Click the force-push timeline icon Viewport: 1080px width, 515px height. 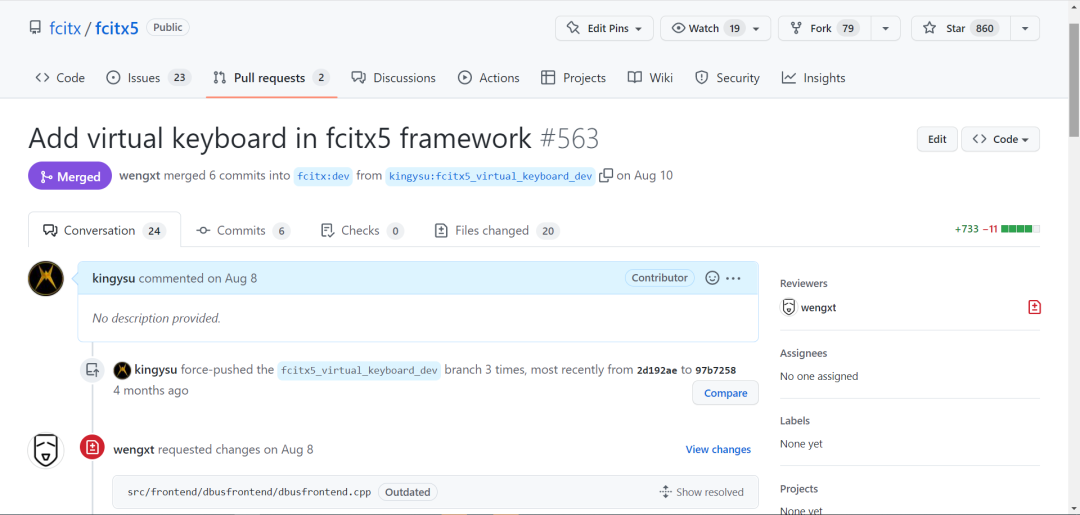[92, 370]
